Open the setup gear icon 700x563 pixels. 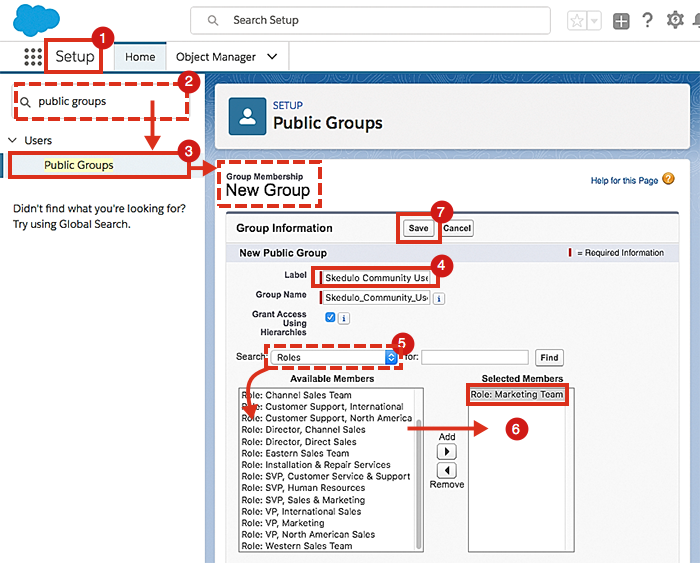675,20
